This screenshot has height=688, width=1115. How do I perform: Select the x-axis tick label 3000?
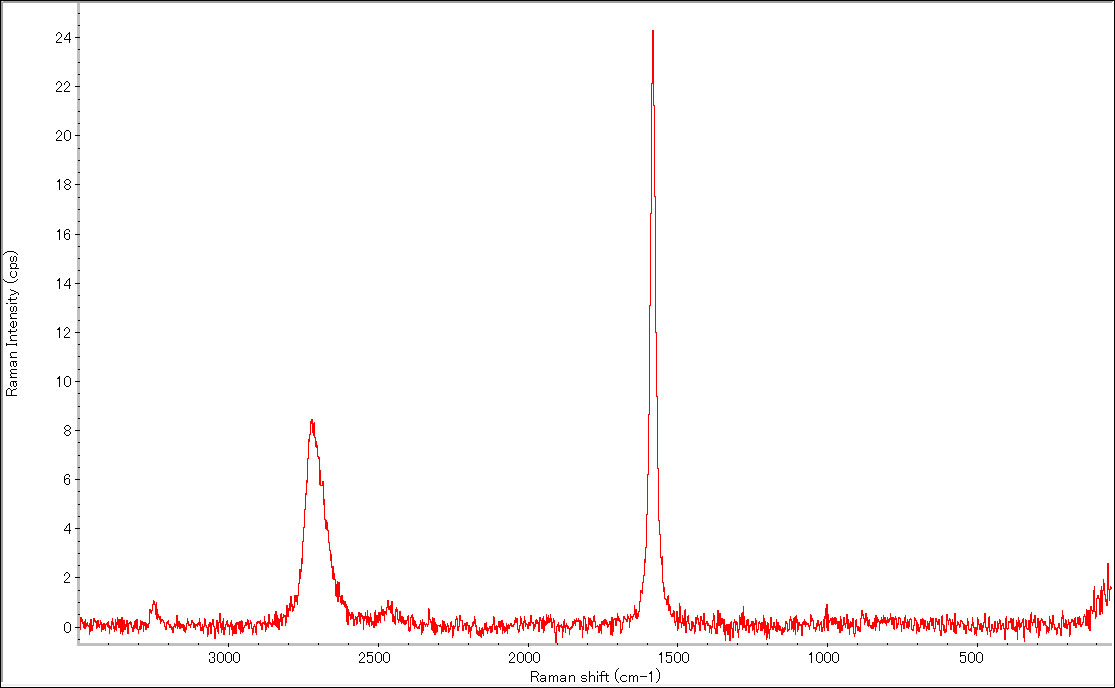click(x=225, y=657)
